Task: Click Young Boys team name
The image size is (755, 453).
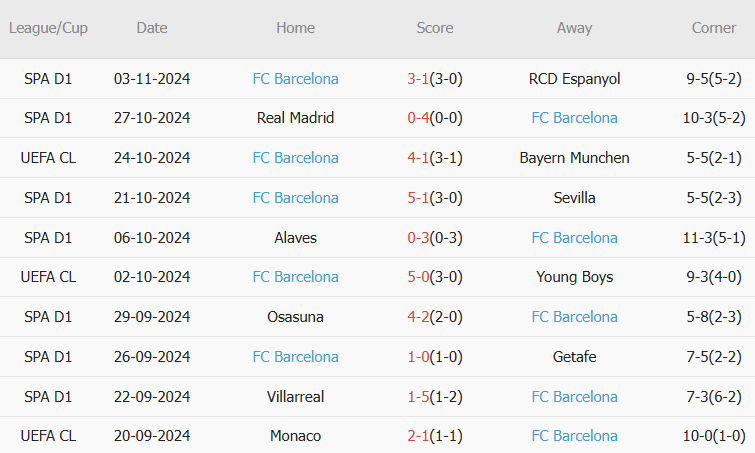Action: 574,277
